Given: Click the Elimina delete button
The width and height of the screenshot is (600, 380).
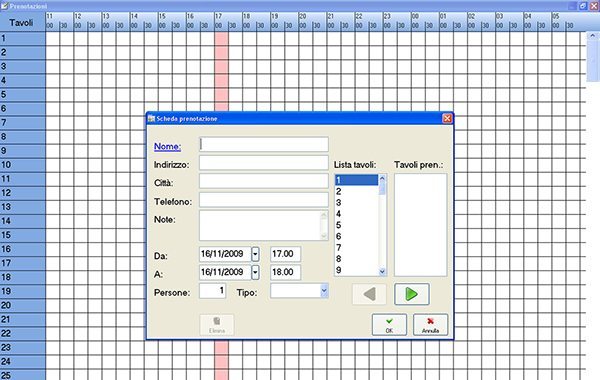Looking at the screenshot, I should (217, 325).
